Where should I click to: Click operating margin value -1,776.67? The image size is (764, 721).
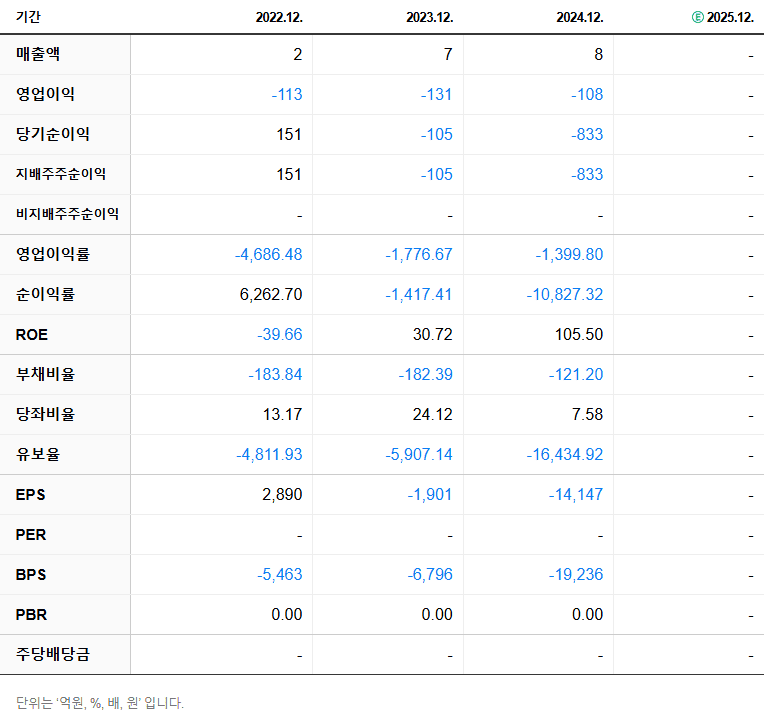(419, 254)
